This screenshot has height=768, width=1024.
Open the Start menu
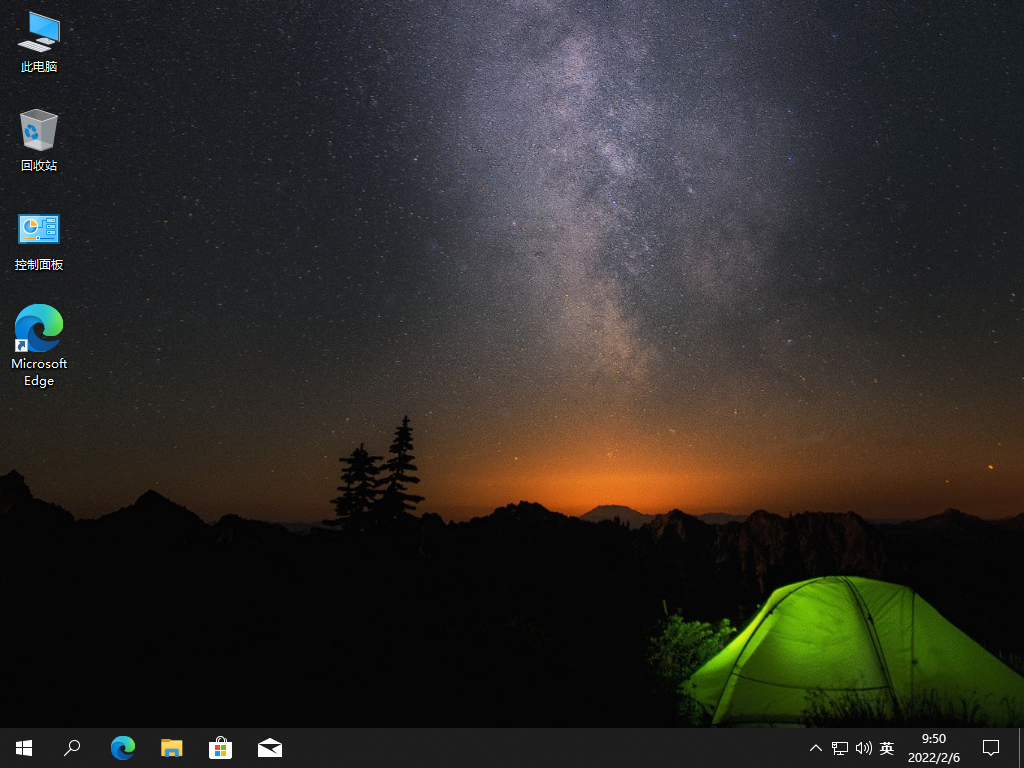pos(23,747)
